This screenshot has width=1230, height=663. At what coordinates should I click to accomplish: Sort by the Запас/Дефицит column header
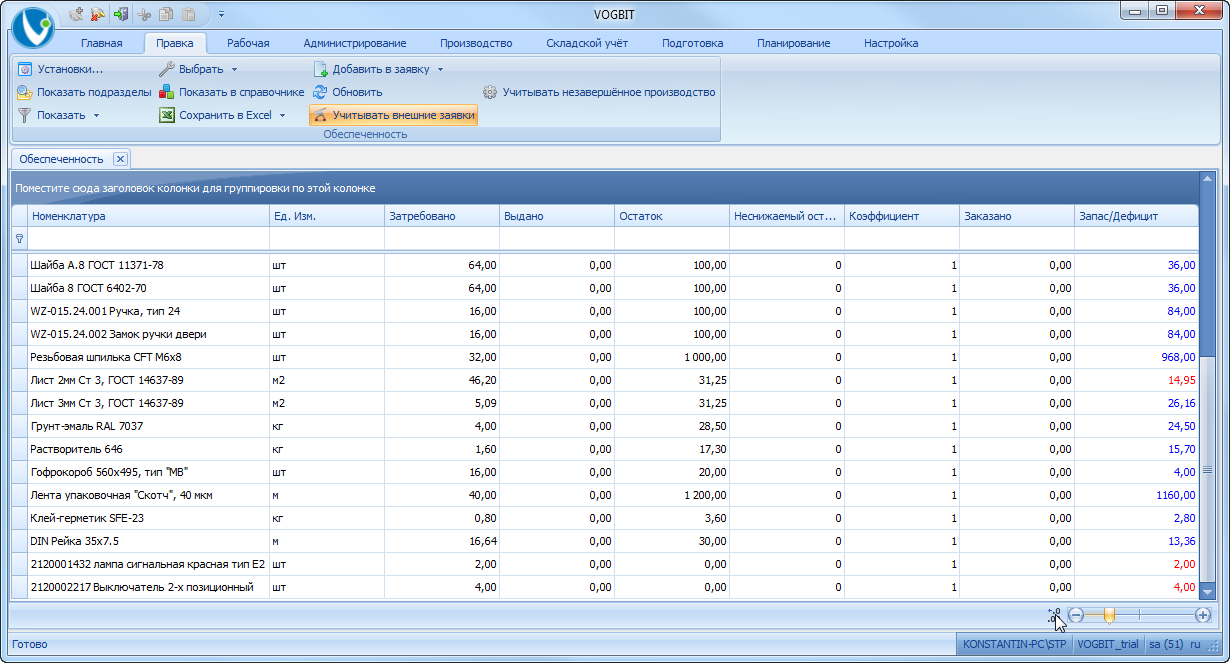[x=1136, y=216]
